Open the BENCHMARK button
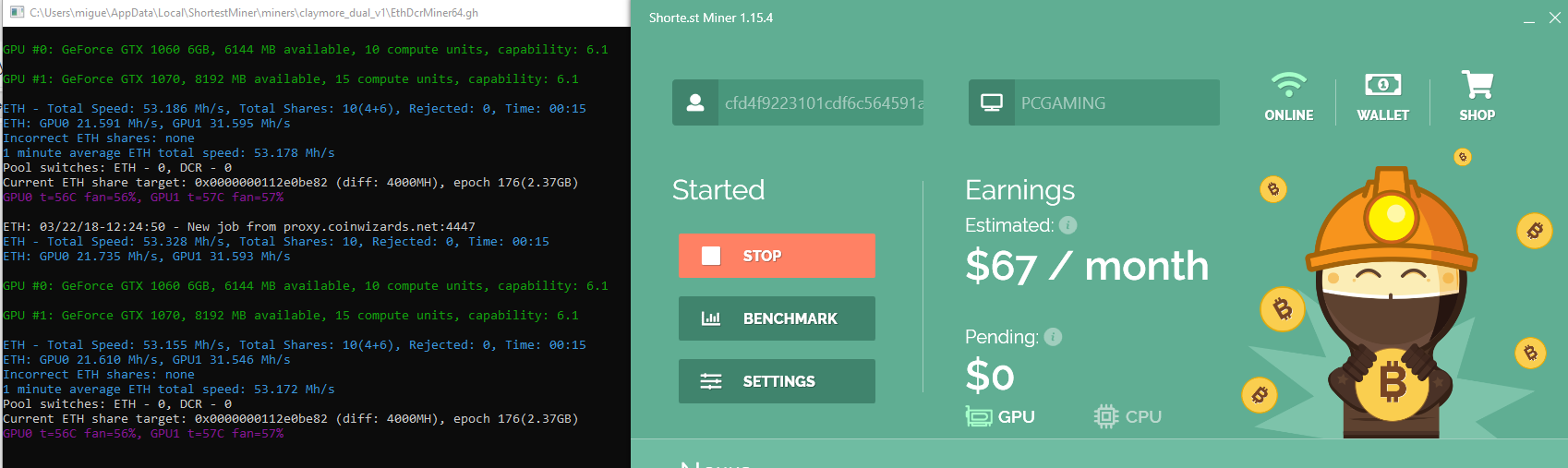This screenshot has height=468, width=1568. point(777,318)
